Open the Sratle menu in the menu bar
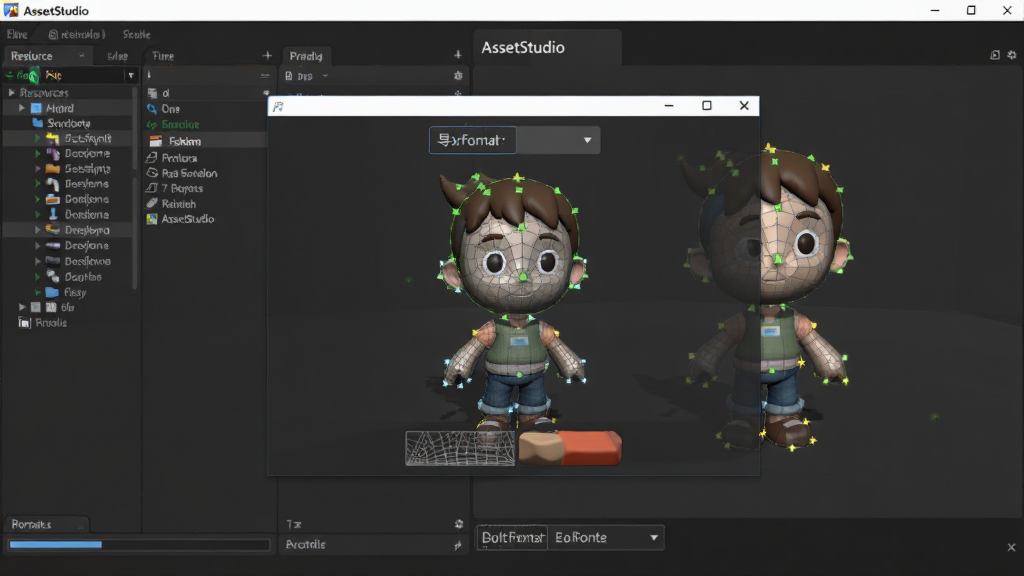 136,35
